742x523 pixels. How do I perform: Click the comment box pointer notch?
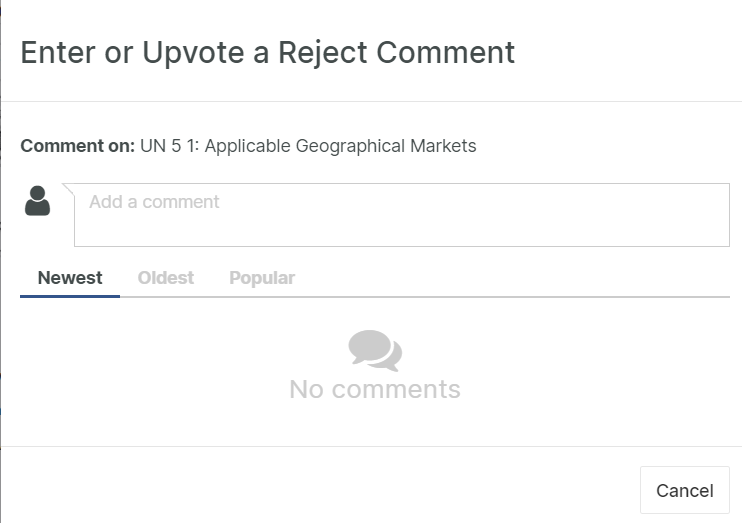point(68,190)
